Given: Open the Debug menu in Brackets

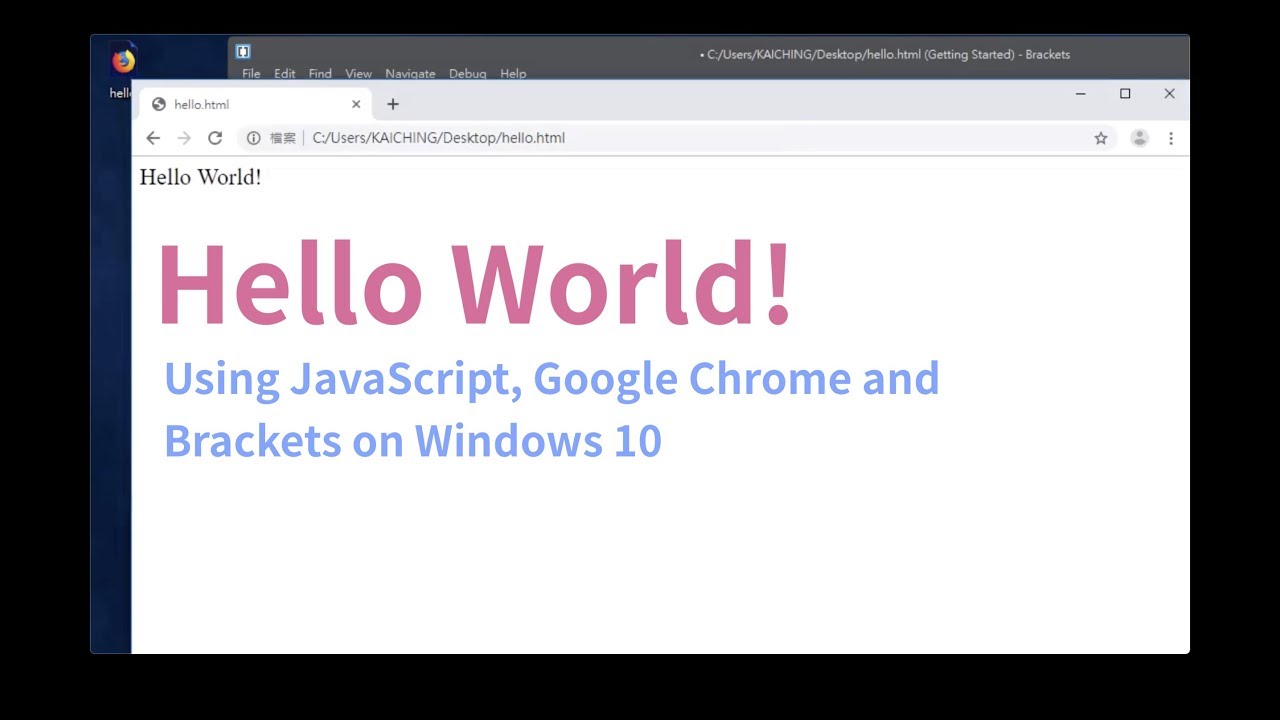Looking at the screenshot, I should 468,73.
